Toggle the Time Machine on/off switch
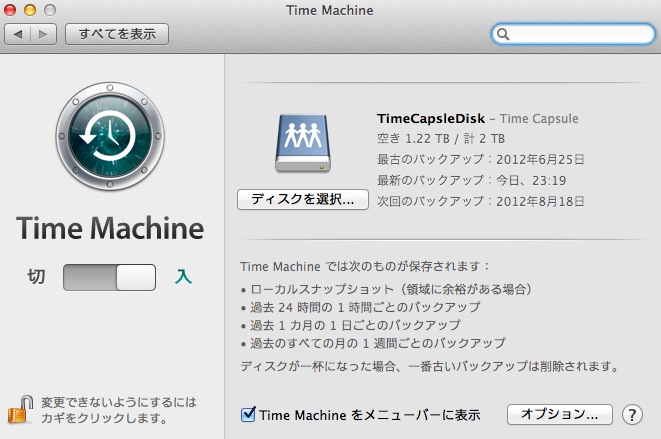 point(109,277)
